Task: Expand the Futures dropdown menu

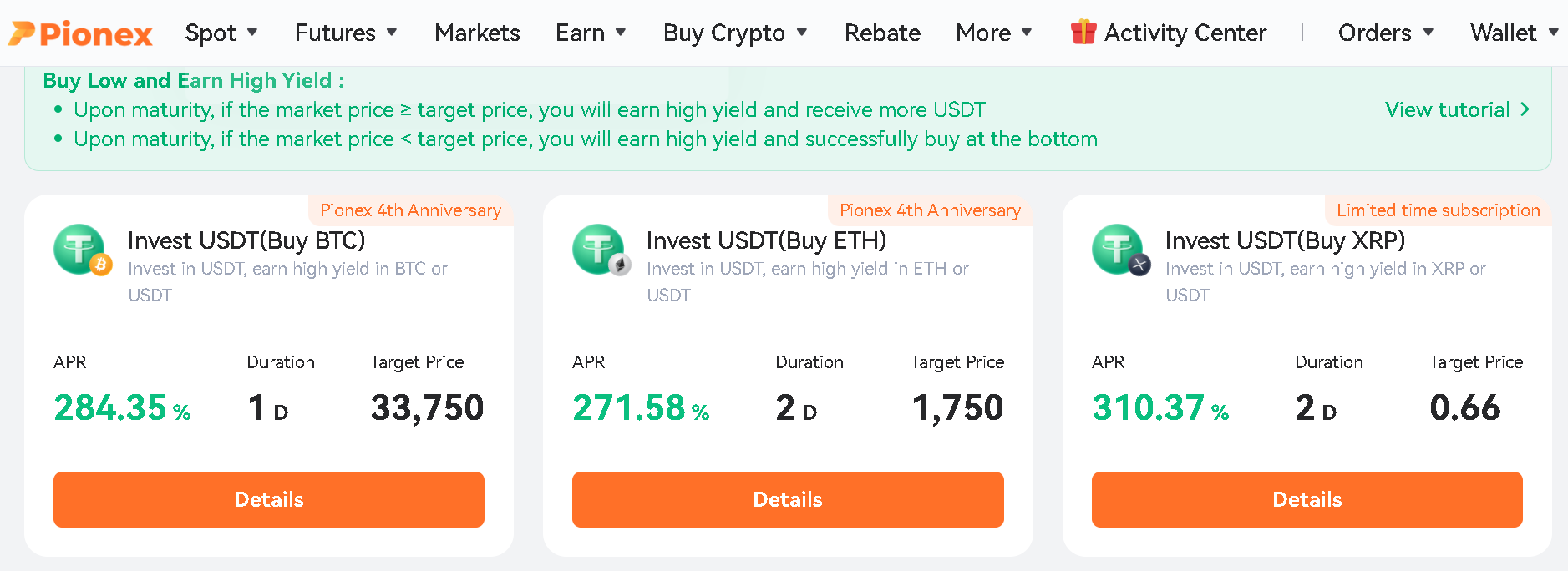Action: [346, 33]
